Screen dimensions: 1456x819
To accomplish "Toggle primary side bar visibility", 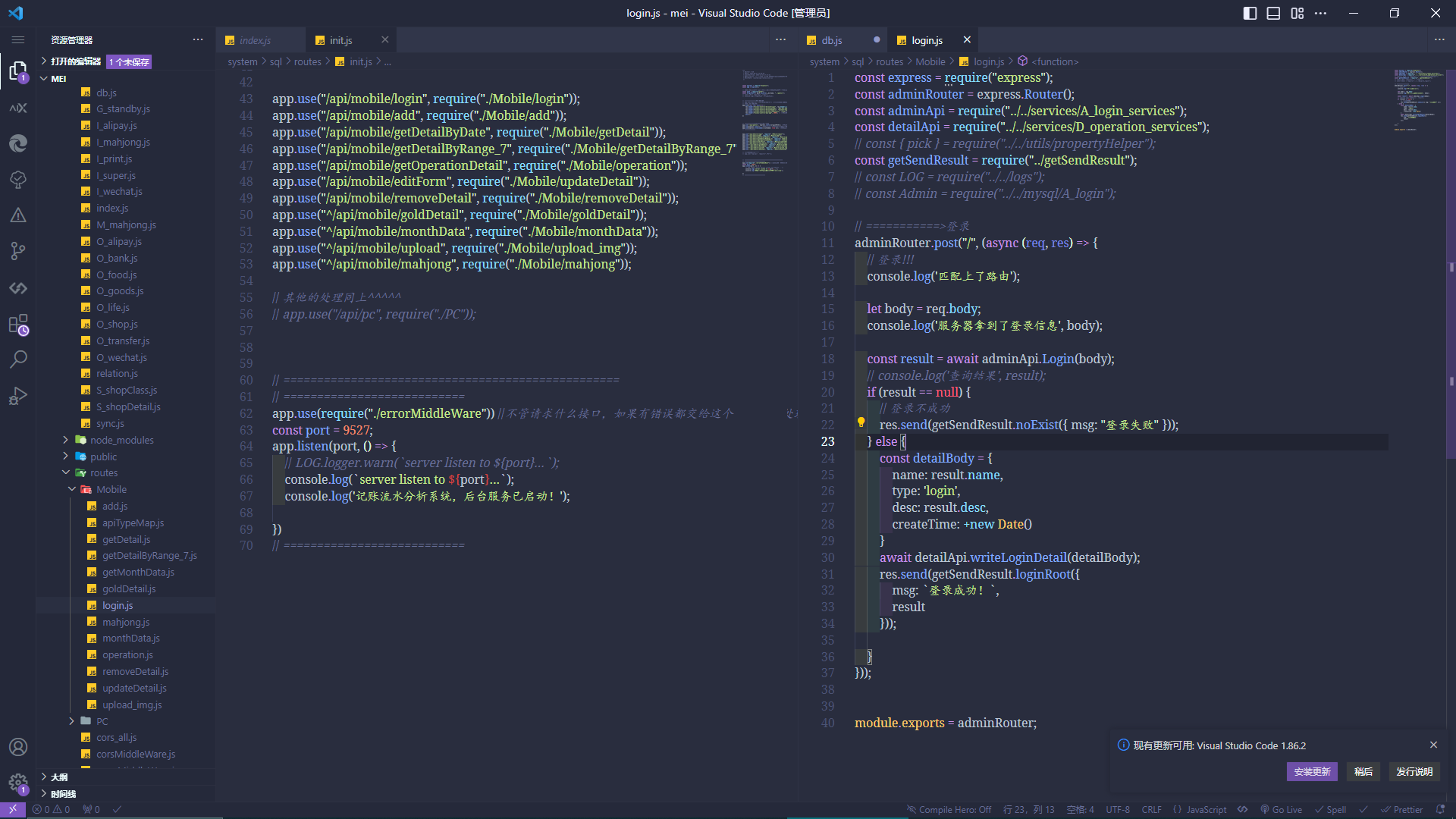I will pyautogui.click(x=1250, y=13).
